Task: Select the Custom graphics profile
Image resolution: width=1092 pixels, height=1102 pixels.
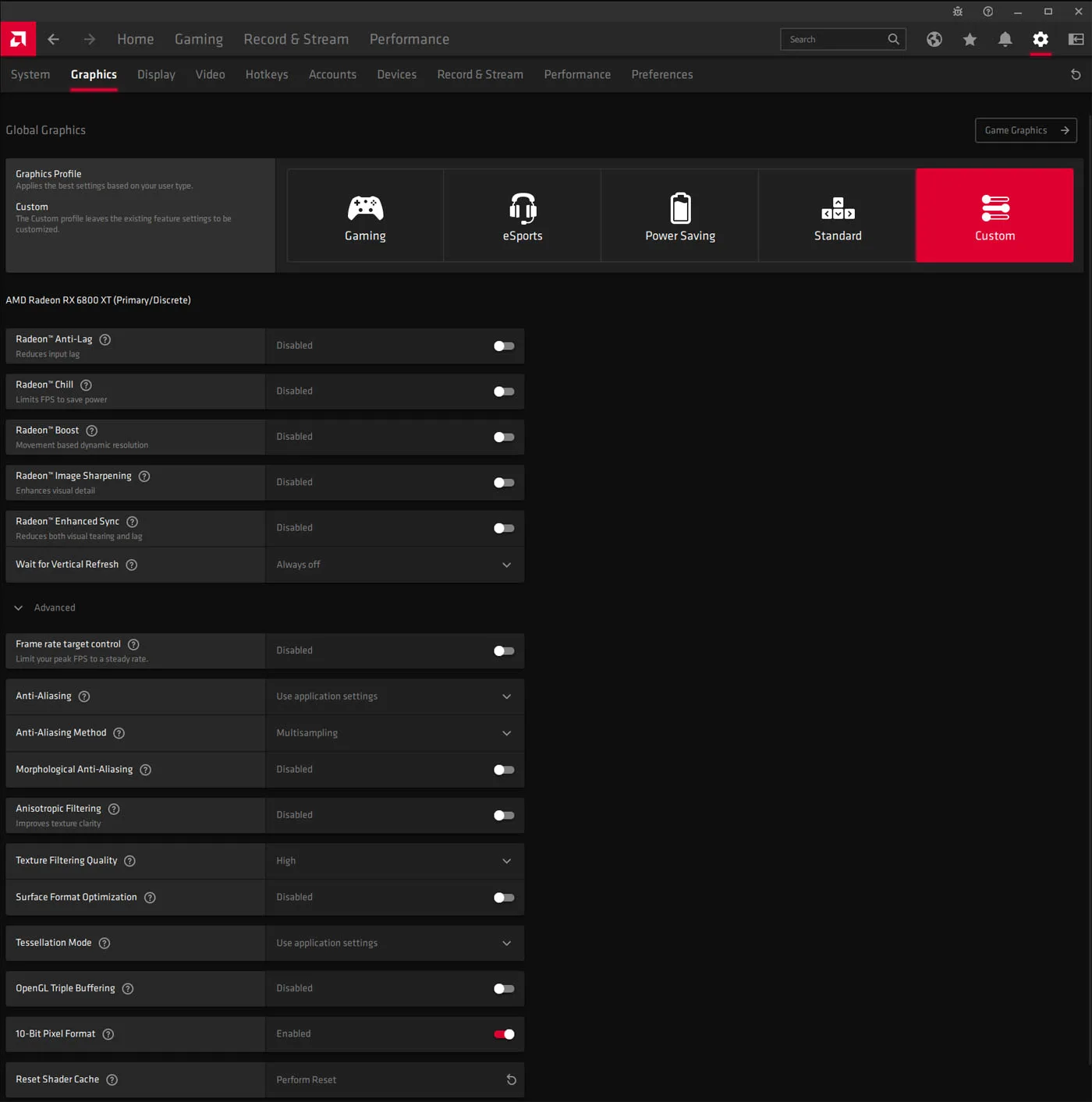Action: (994, 215)
